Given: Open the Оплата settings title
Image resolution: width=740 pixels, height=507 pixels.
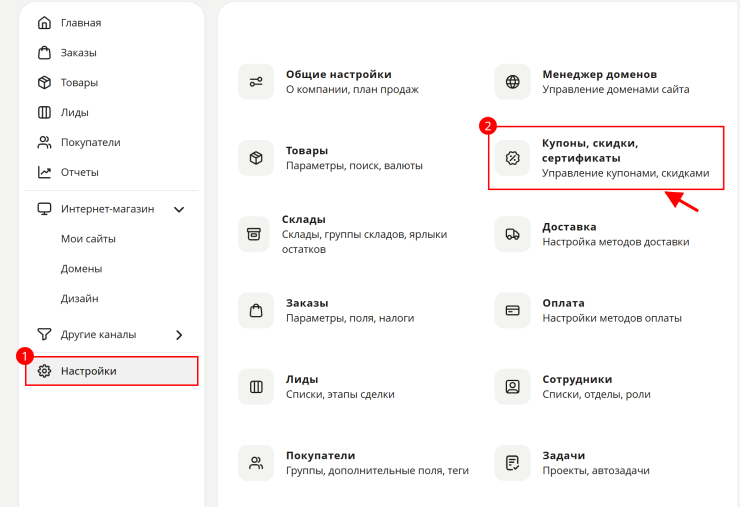Looking at the screenshot, I should 563,303.
